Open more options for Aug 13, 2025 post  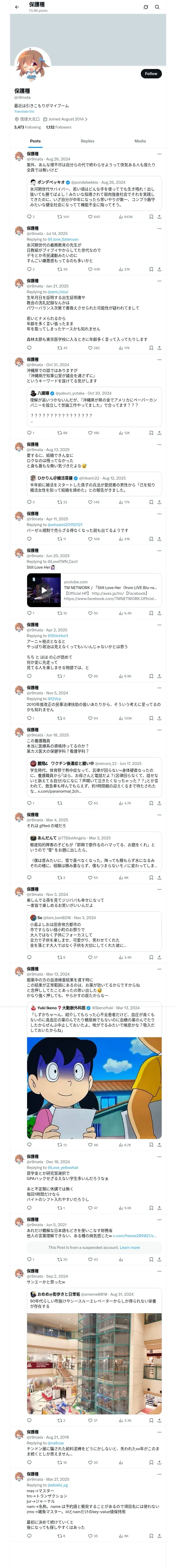159,444
